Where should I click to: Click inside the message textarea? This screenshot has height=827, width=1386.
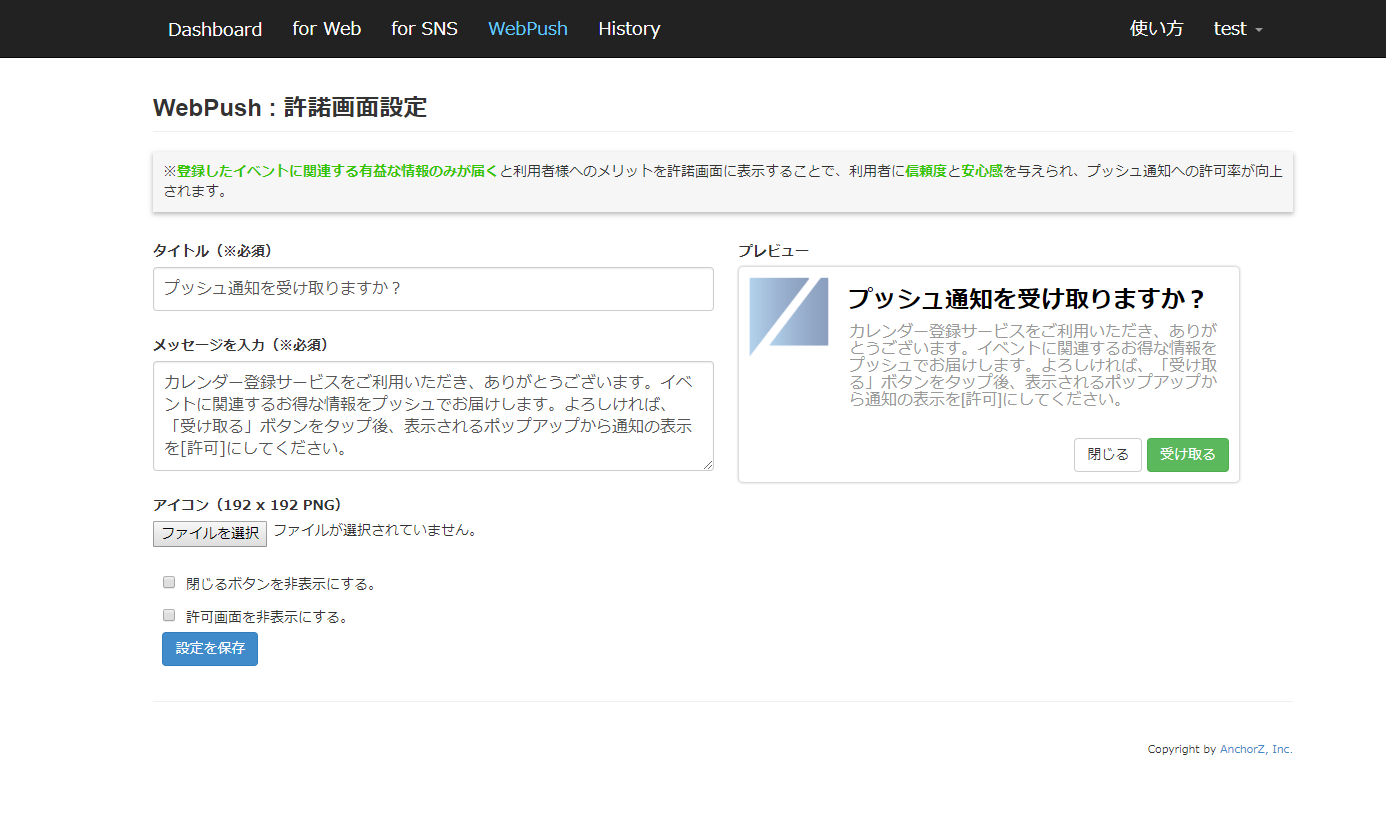[433, 415]
